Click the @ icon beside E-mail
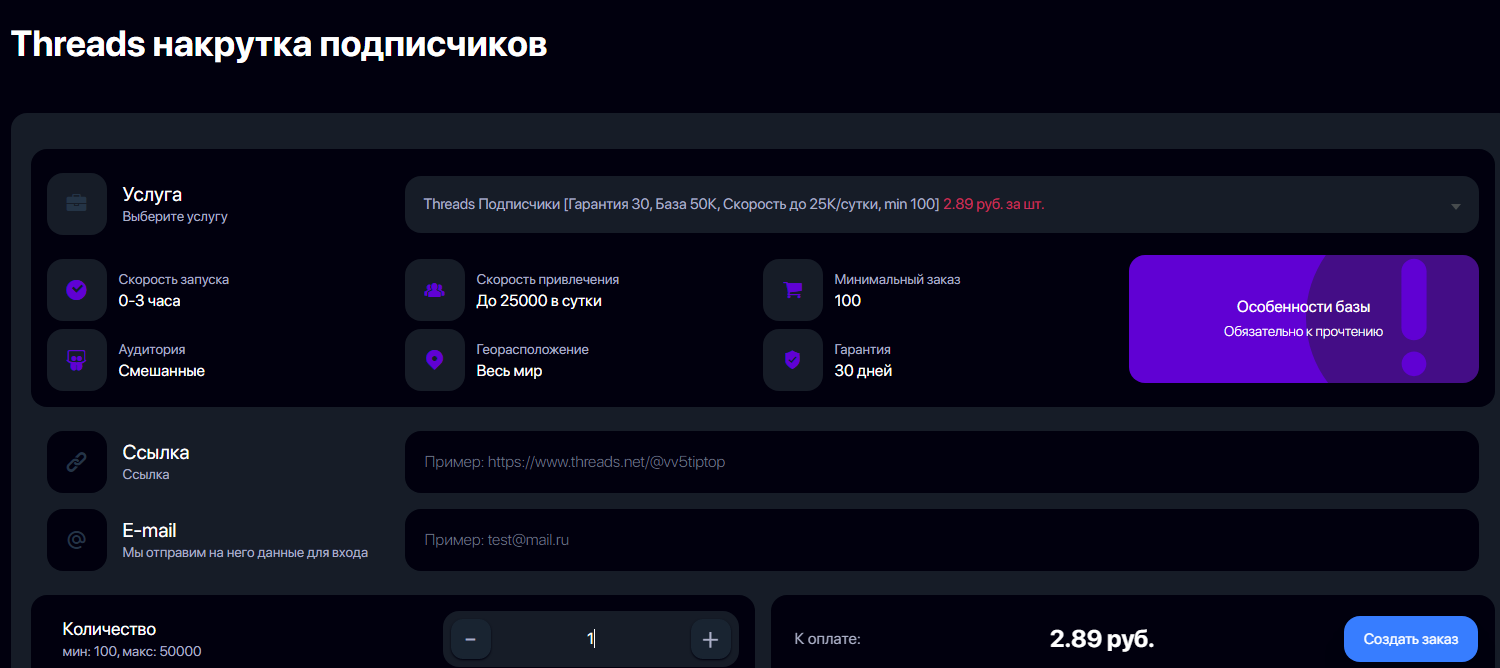 click(76, 540)
